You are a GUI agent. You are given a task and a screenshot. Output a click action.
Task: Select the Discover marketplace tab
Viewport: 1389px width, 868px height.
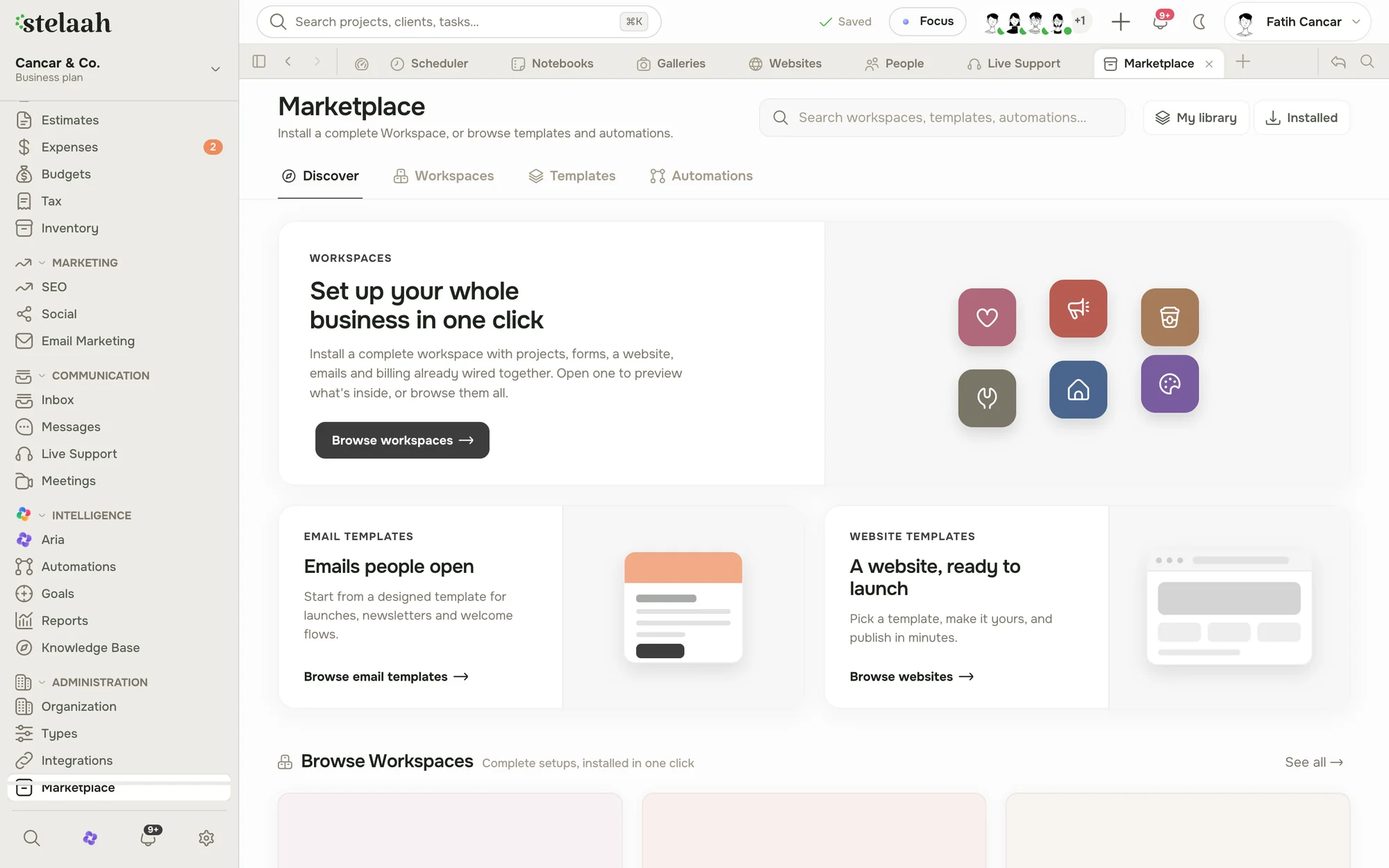pos(320,176)
